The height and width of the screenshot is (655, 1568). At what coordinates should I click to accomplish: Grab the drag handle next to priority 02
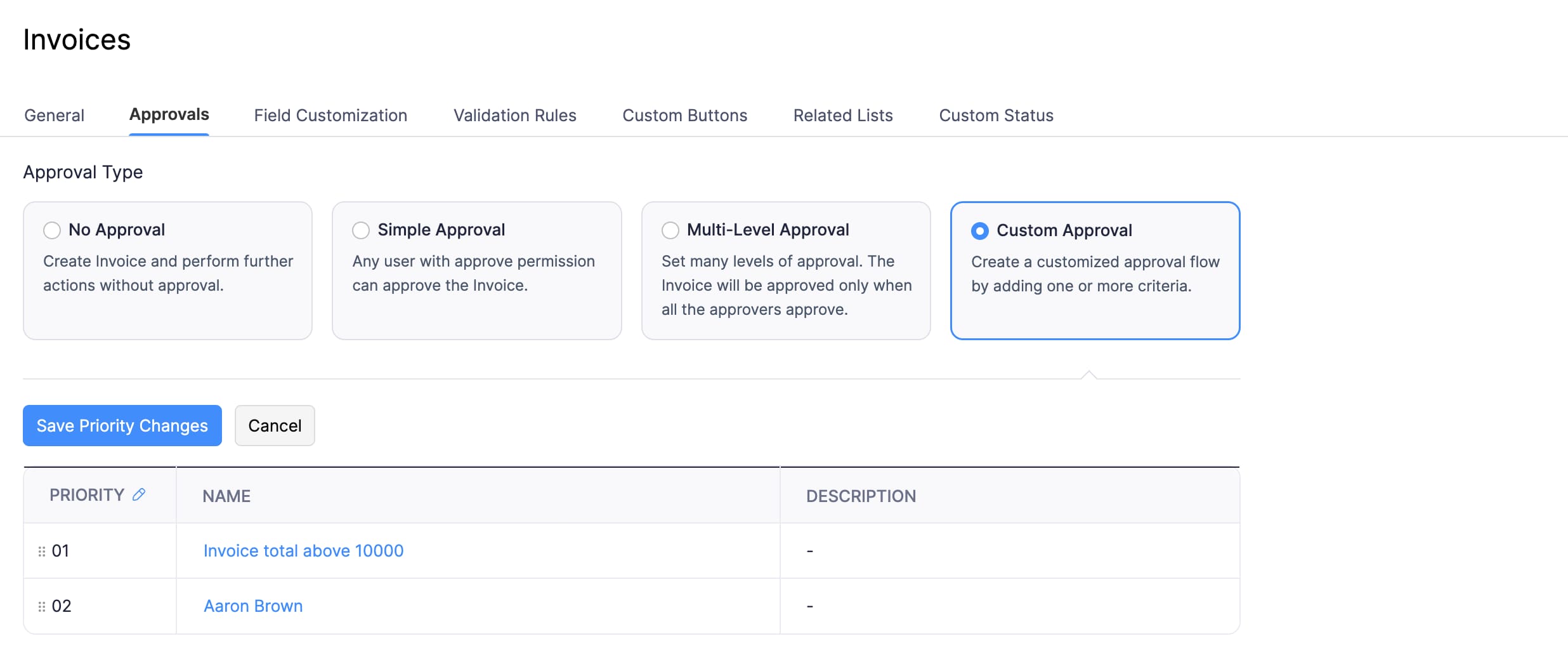[41, 605]
